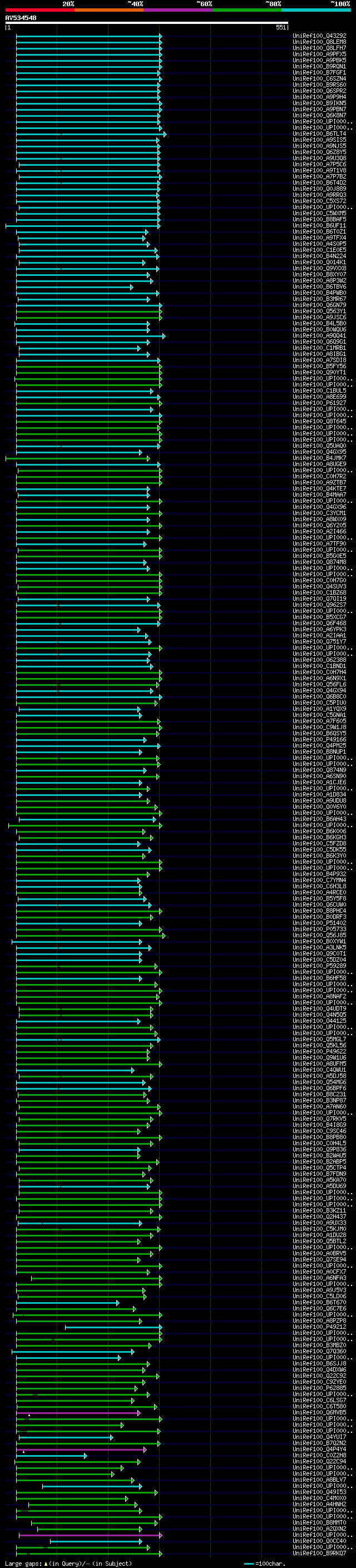Select hit UniRef100_B3MBZ0
The image size is (356, 1568).
[319, 1344]
